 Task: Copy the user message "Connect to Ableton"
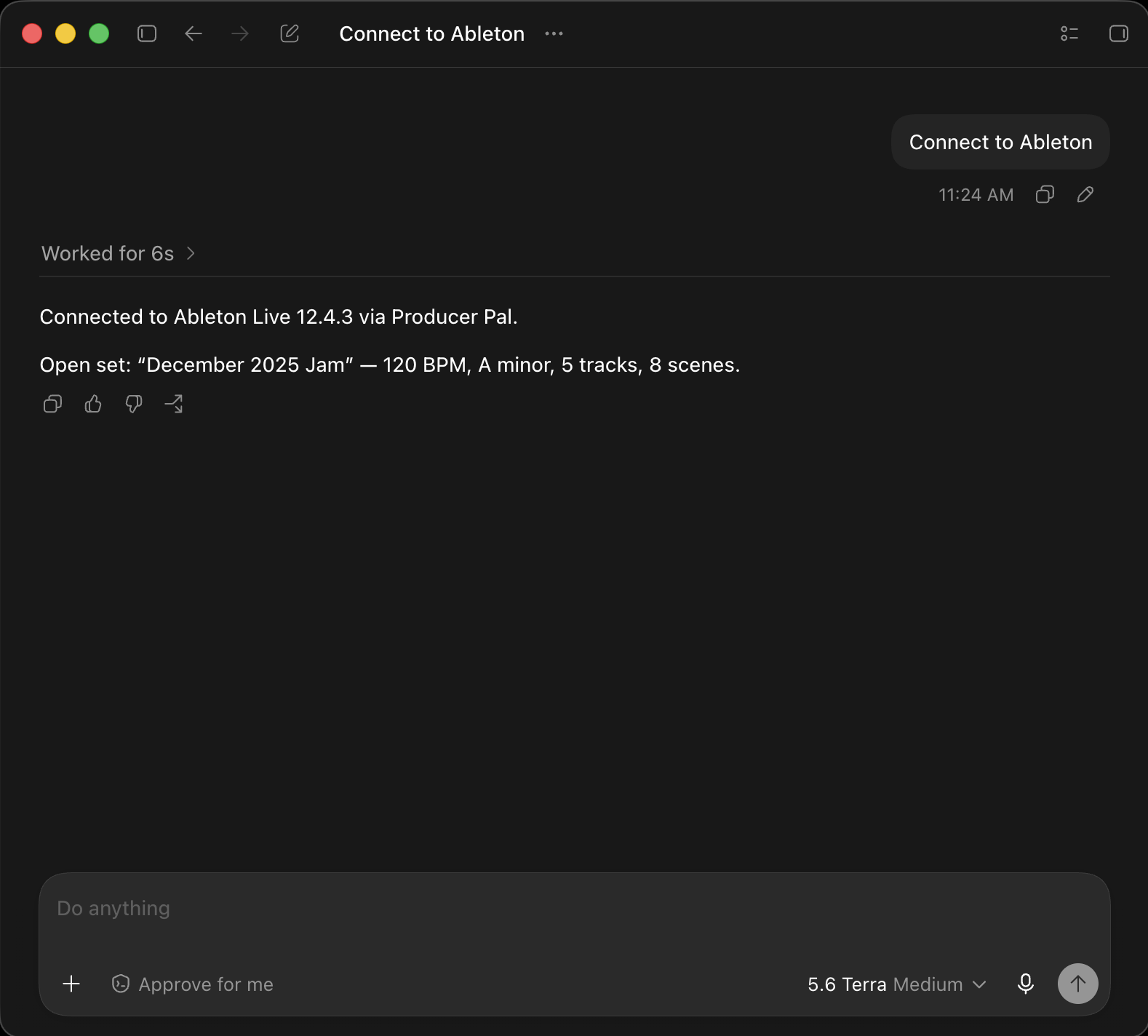(x=1045, y=194)
